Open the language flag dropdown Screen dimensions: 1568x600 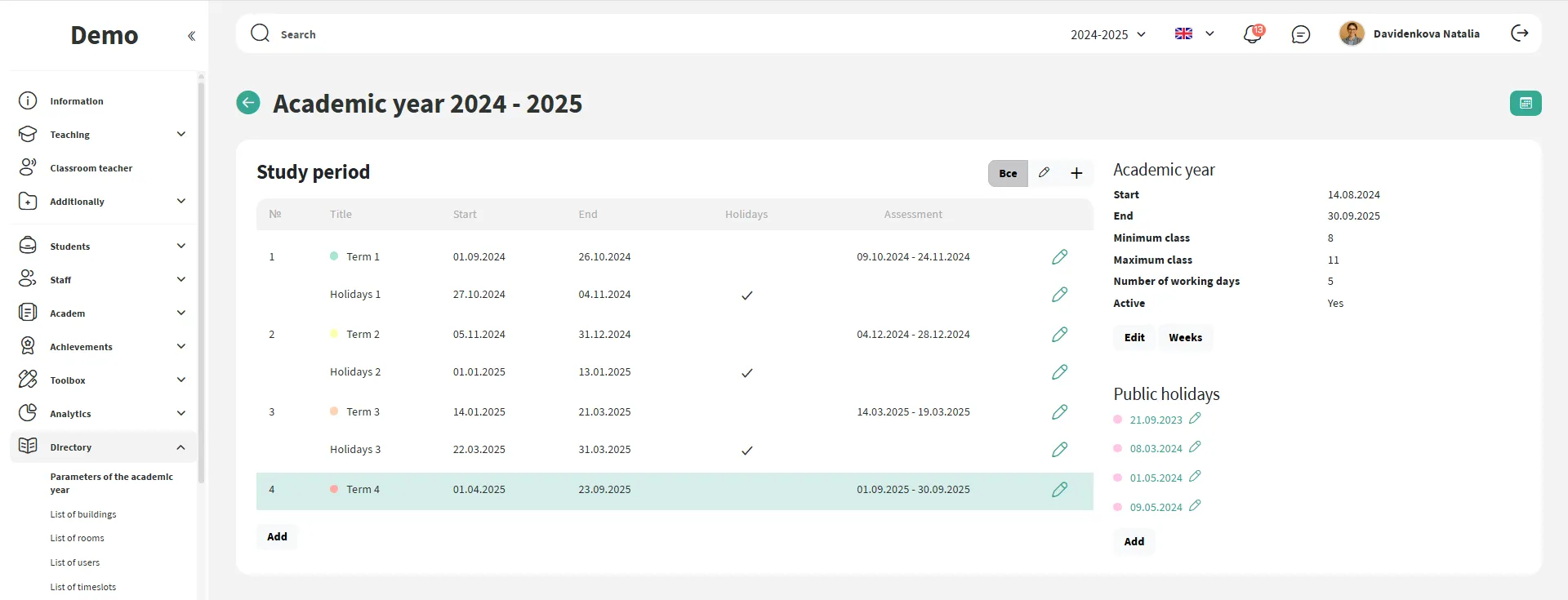1194,34
